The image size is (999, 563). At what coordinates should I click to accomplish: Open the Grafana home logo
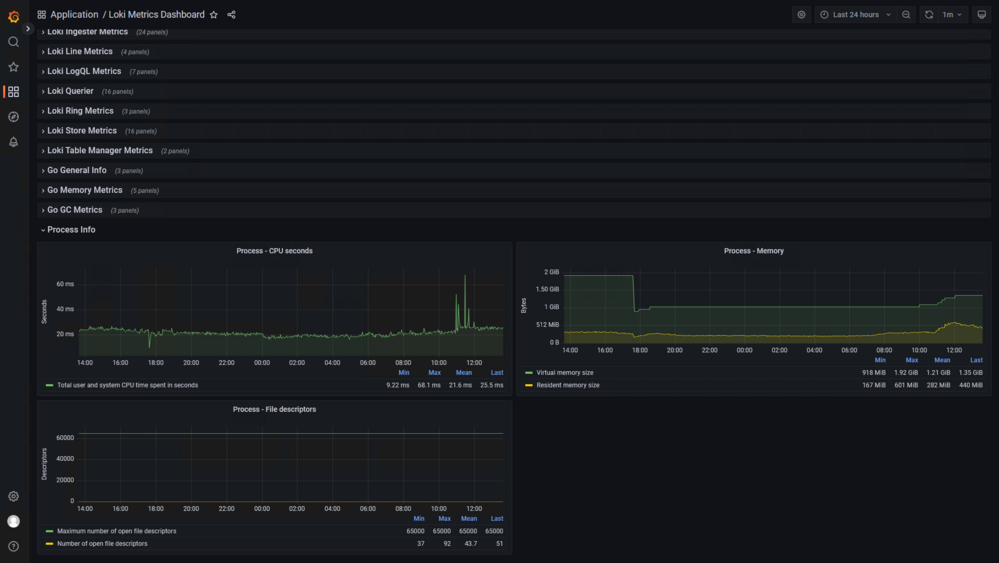pyautogui.click(x=13, y=16)
